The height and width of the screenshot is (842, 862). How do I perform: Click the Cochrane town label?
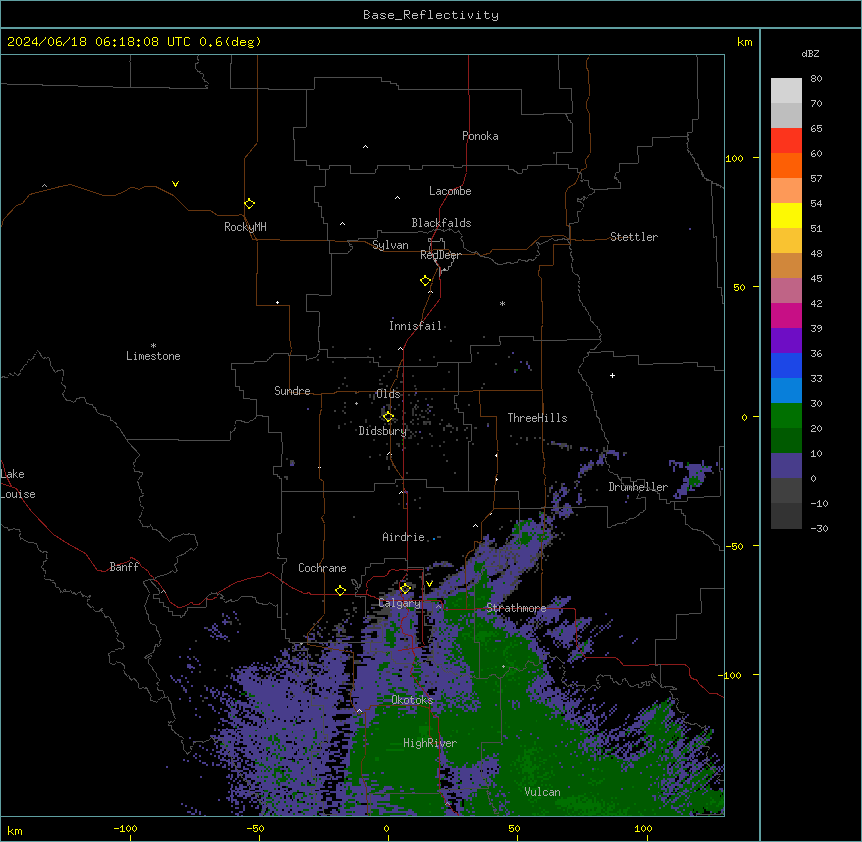[322, 568]
